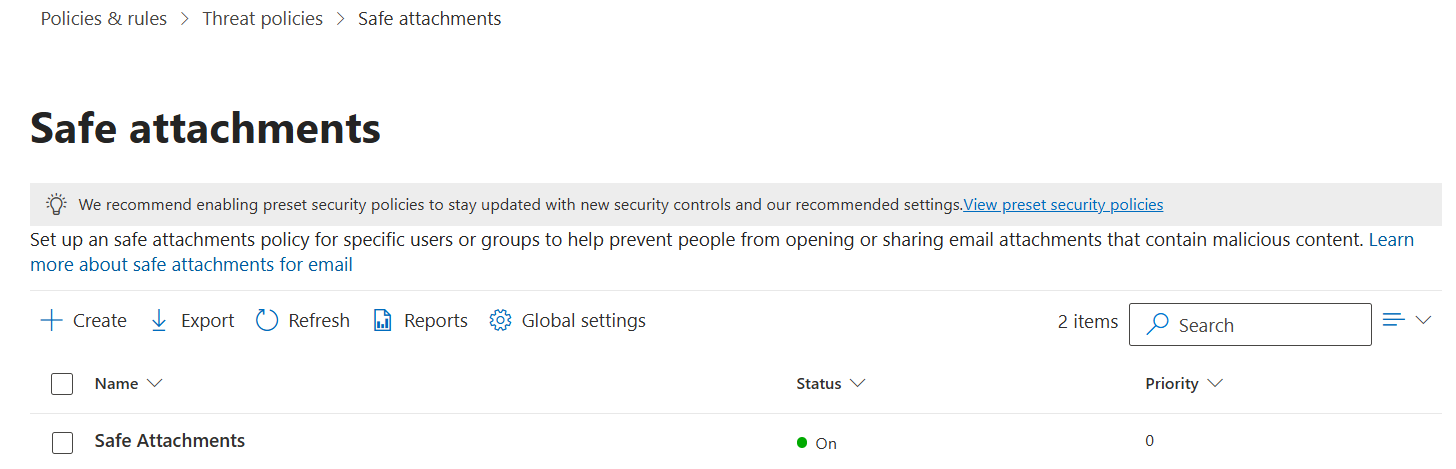
Task: Open the Reports chart icon
Action: (382, 320)
